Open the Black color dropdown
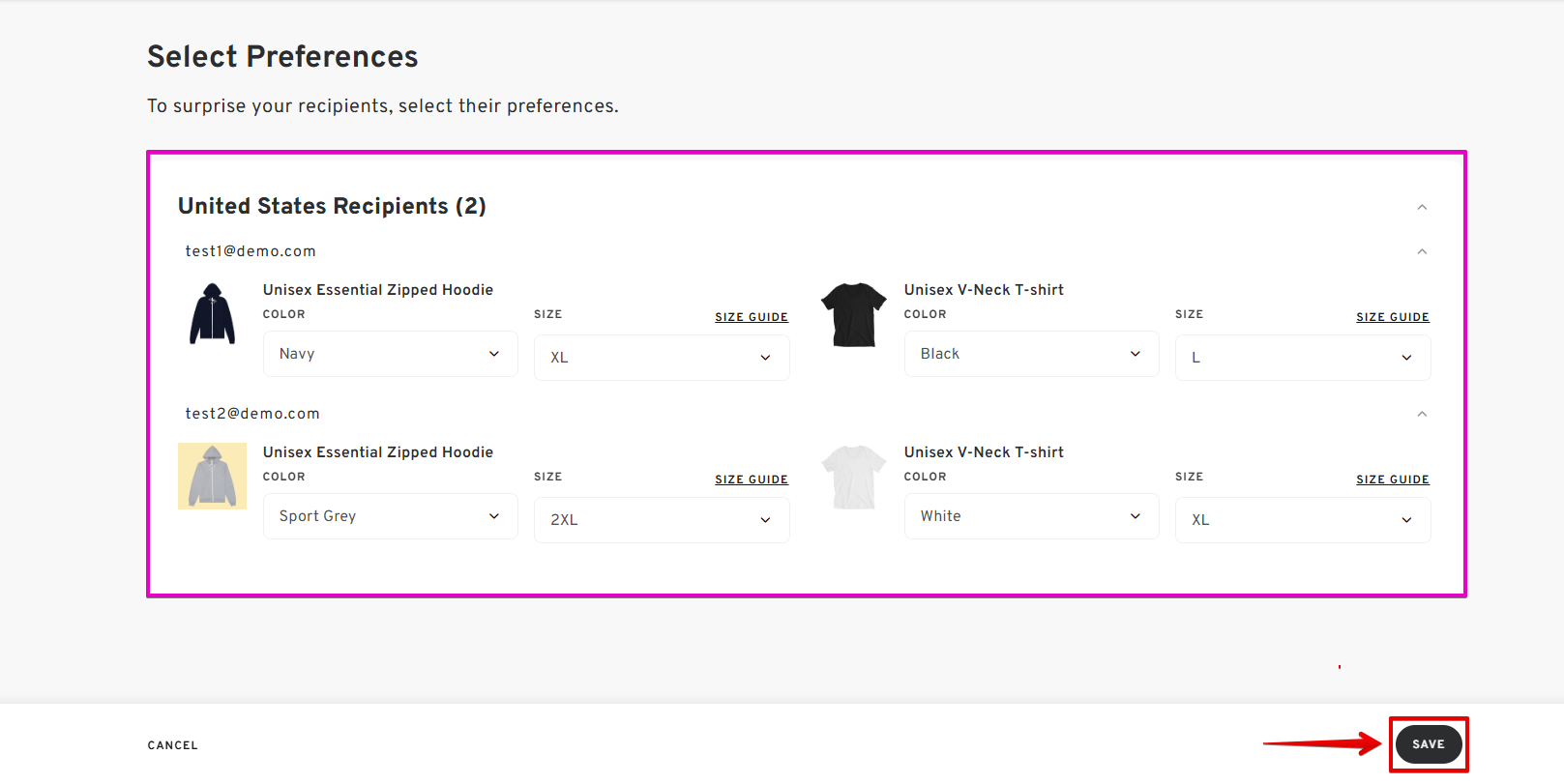 click(x=1032, y=354)
